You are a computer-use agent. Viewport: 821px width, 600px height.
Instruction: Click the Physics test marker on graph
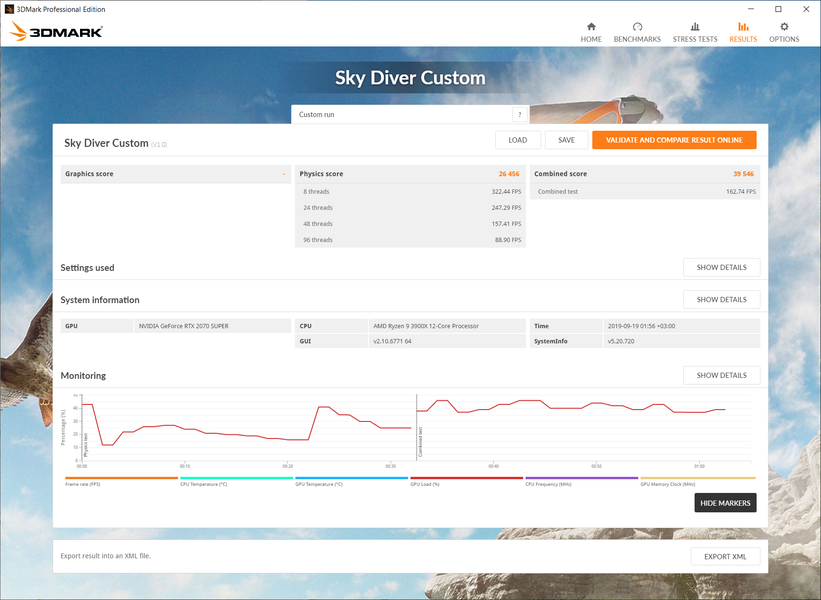click(x=86, y=445)
